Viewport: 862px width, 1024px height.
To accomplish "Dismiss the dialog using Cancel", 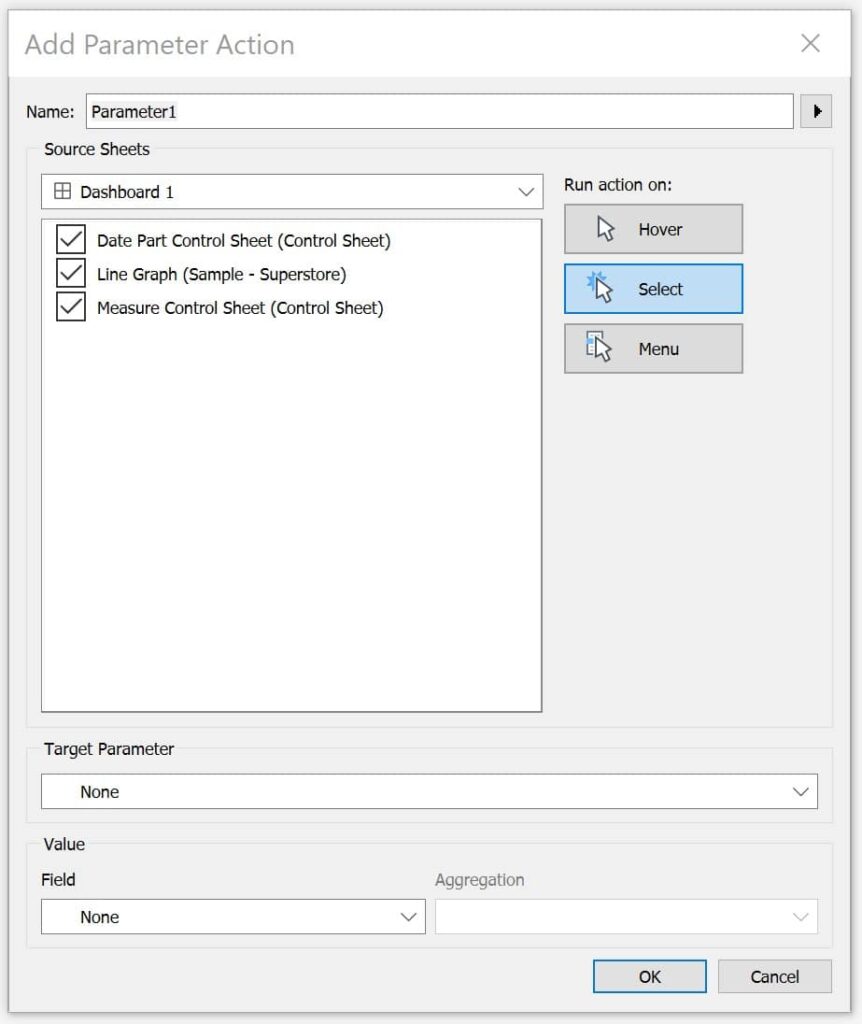I will (x=775, y=977).
